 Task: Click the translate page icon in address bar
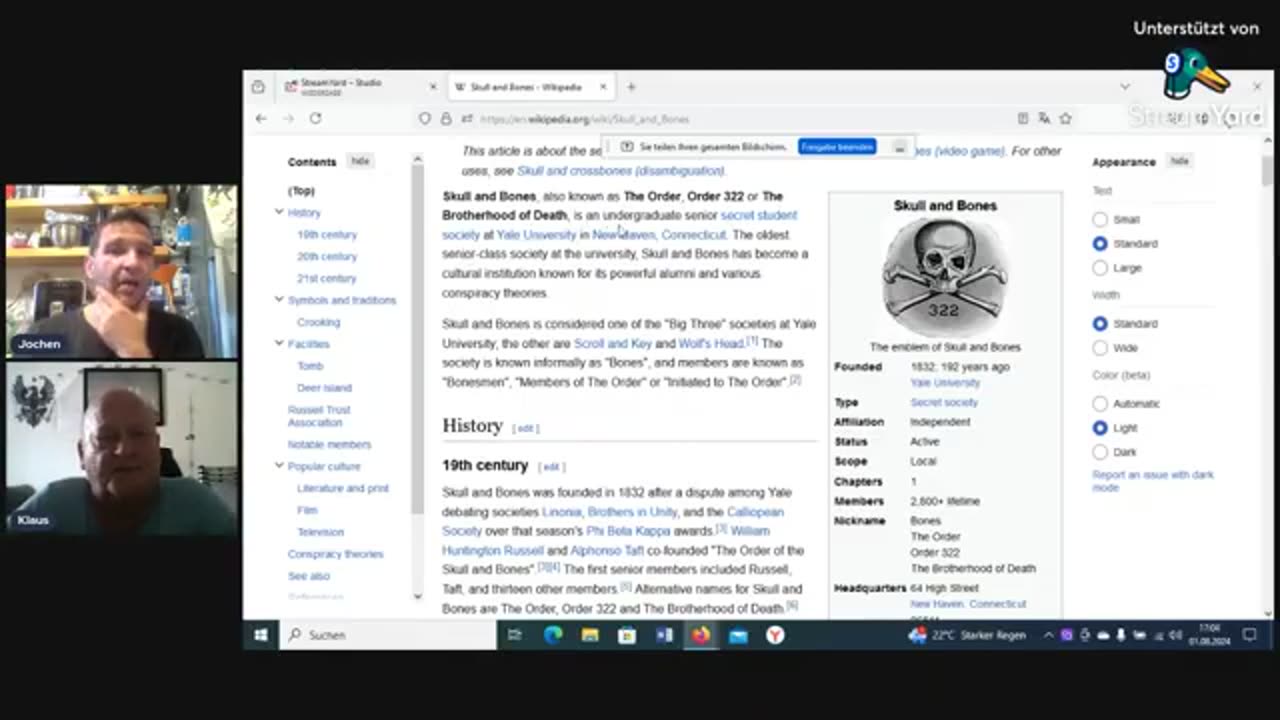coord(1044,118)
